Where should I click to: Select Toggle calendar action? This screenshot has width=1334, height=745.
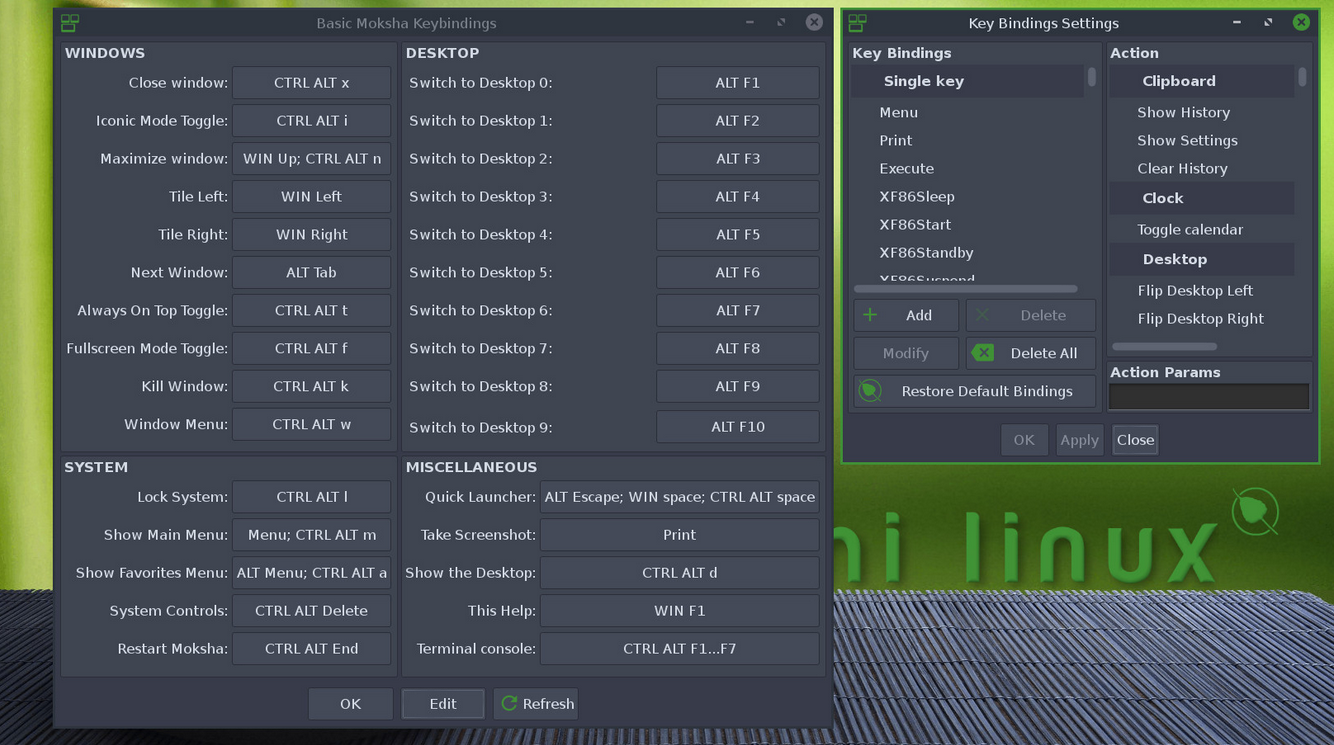click(1202, 230)
